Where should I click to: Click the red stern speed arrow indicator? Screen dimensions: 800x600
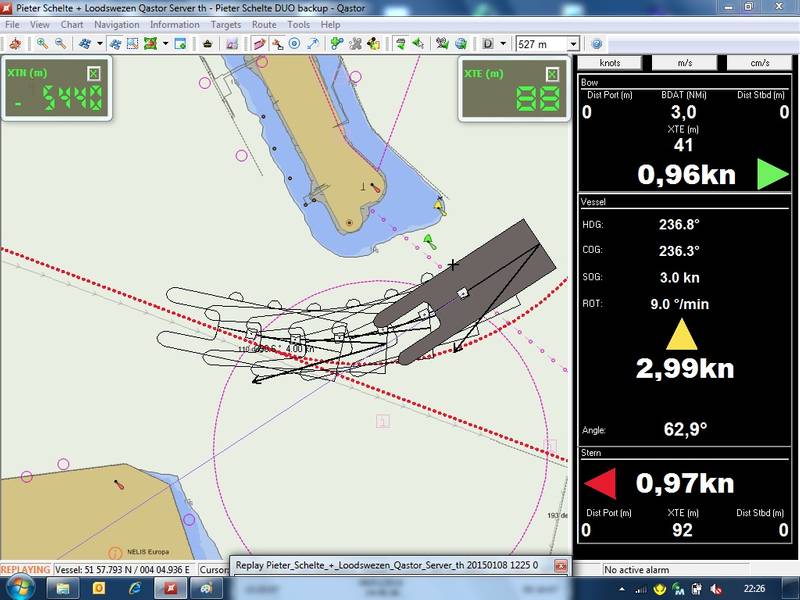pyautogui.click(x=600, y=483)
